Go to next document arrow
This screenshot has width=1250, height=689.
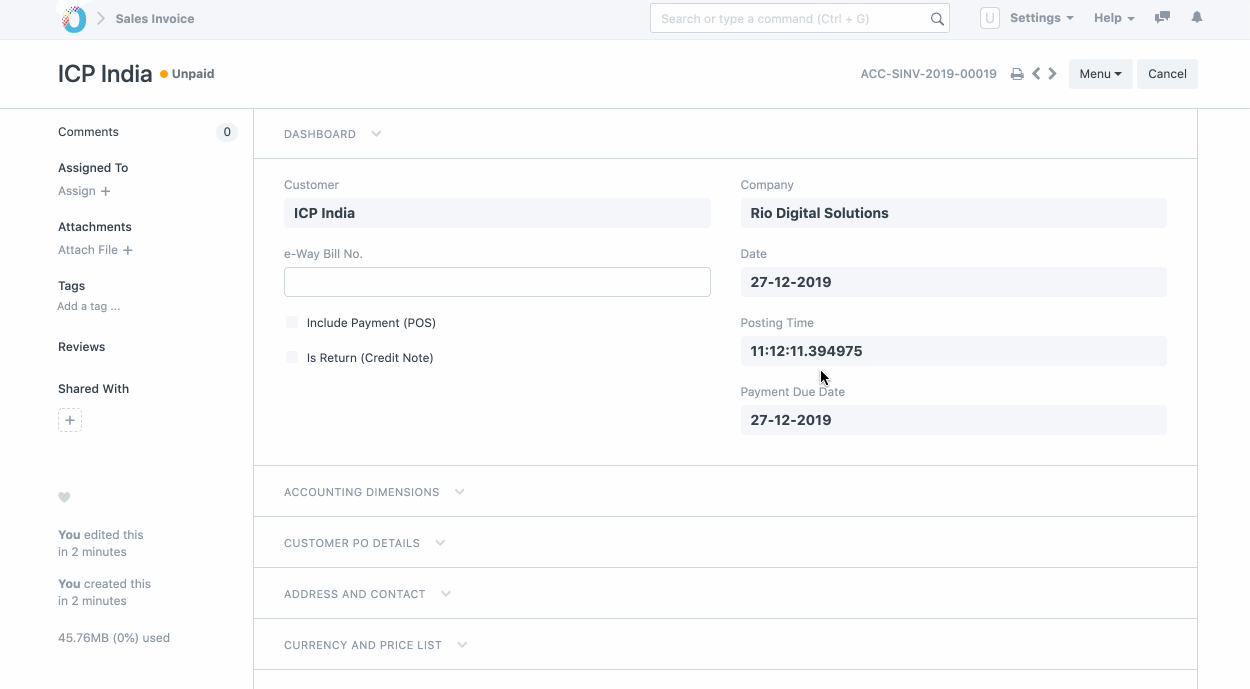[1053, 74]
